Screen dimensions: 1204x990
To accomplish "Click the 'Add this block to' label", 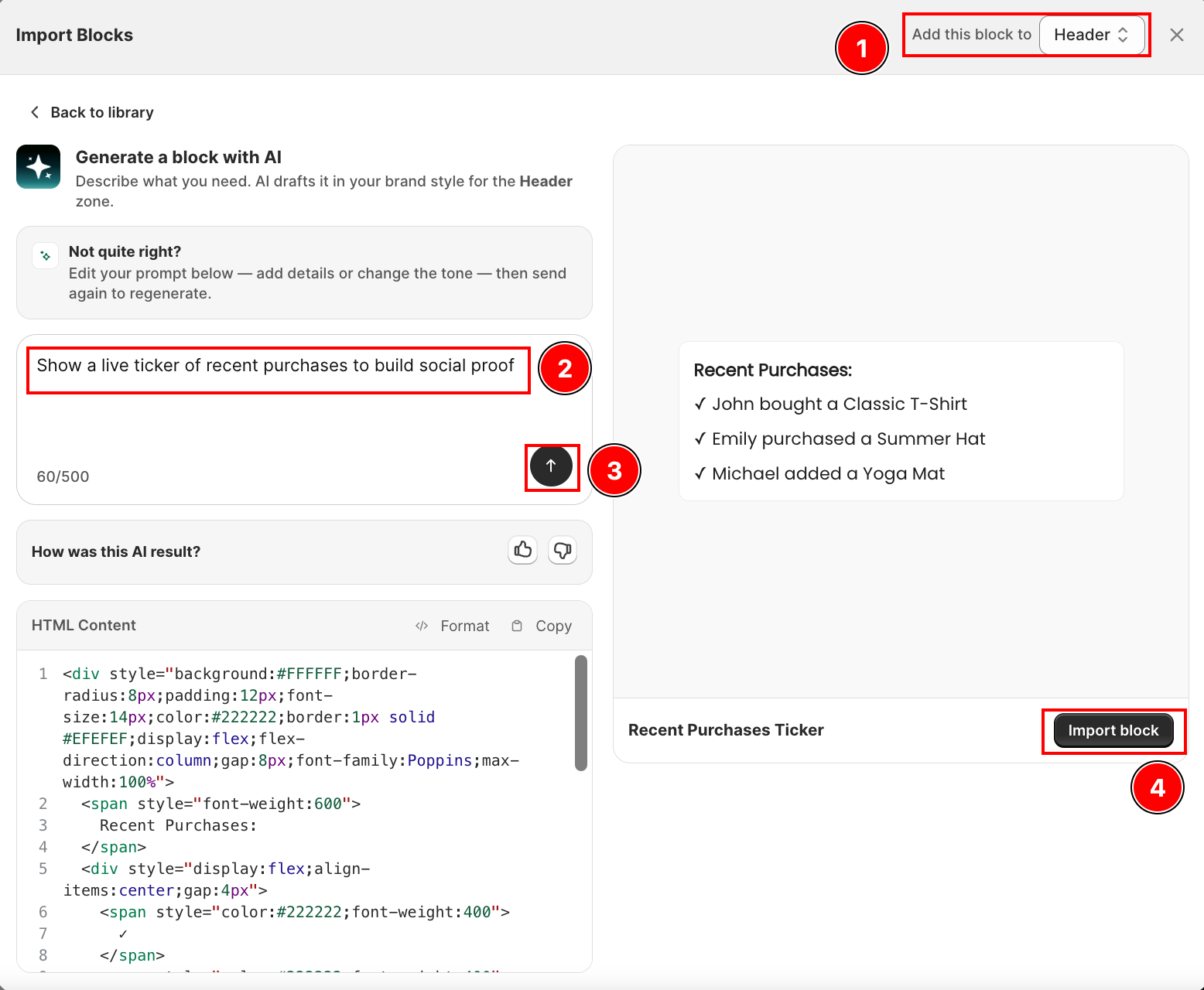I will tap(972, 34).
